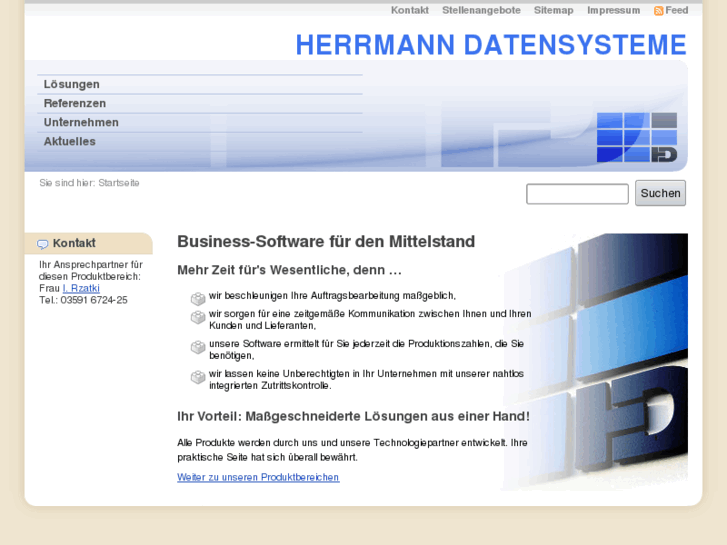Open the Sitemap link
Viewport: 727px width, 545px height.
tap(554, 10)
